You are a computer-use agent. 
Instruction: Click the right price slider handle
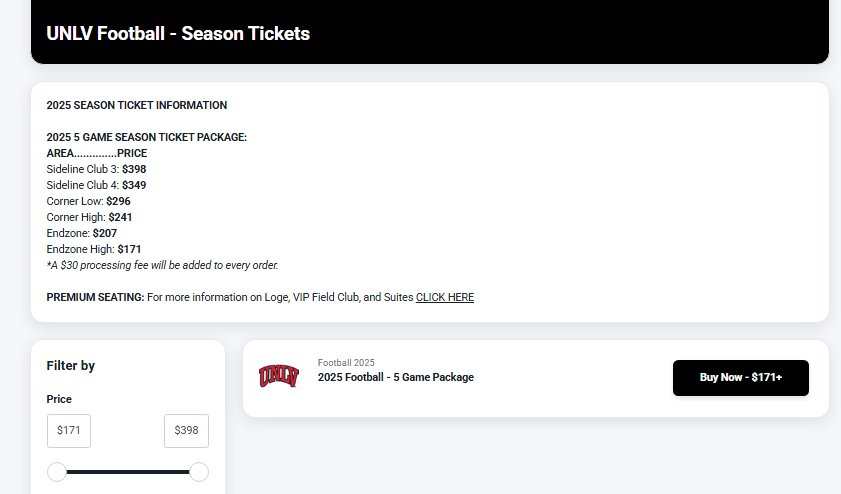point(199,472)
